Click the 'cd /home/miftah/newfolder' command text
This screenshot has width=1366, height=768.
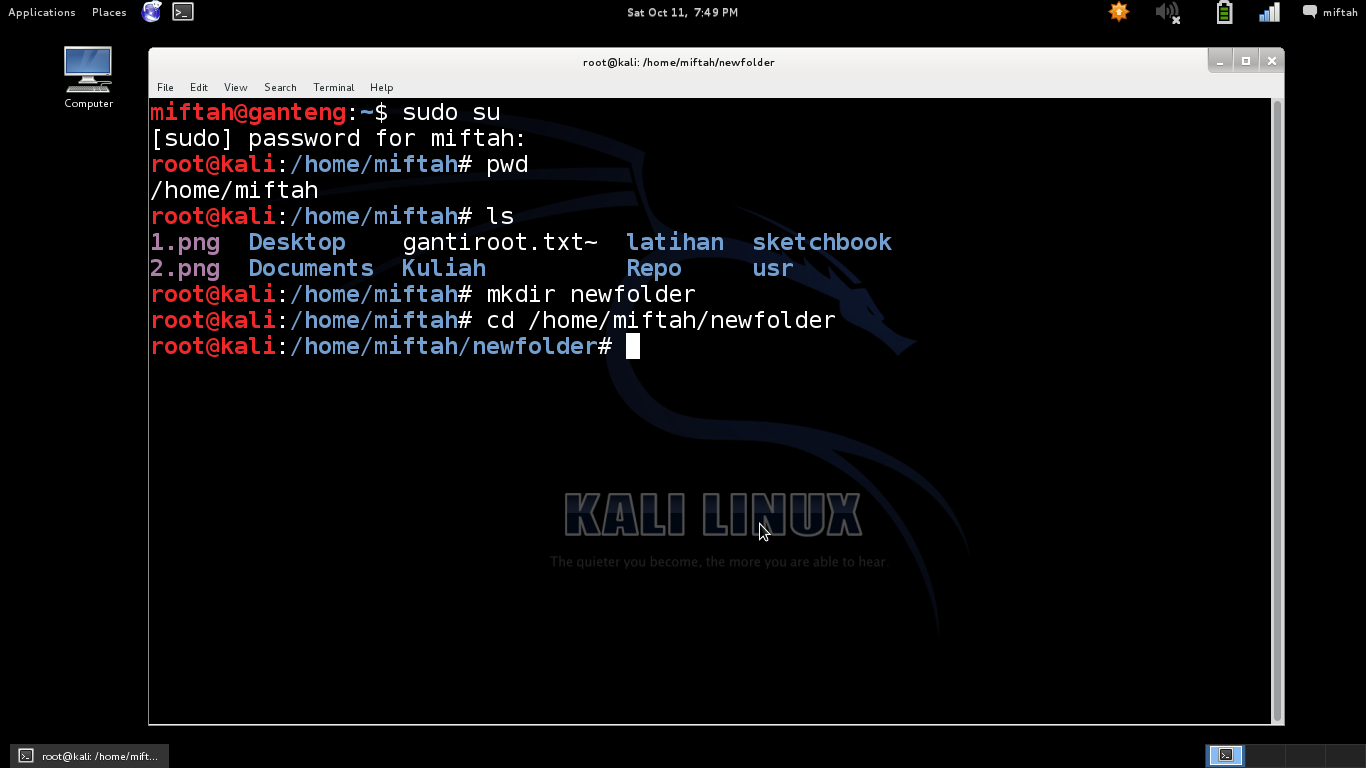coord(660,320)
